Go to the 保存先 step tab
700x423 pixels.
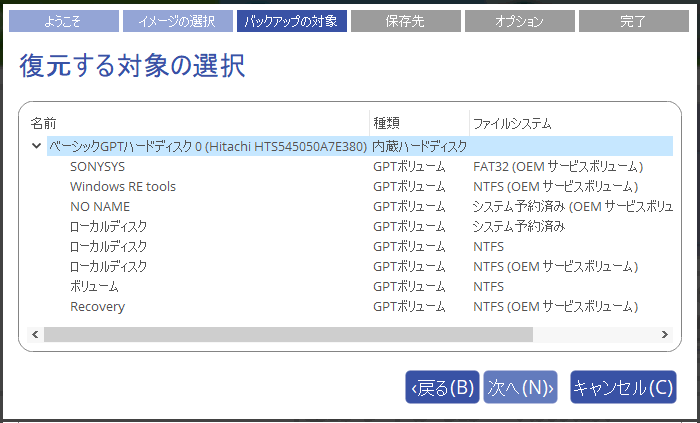405,21
